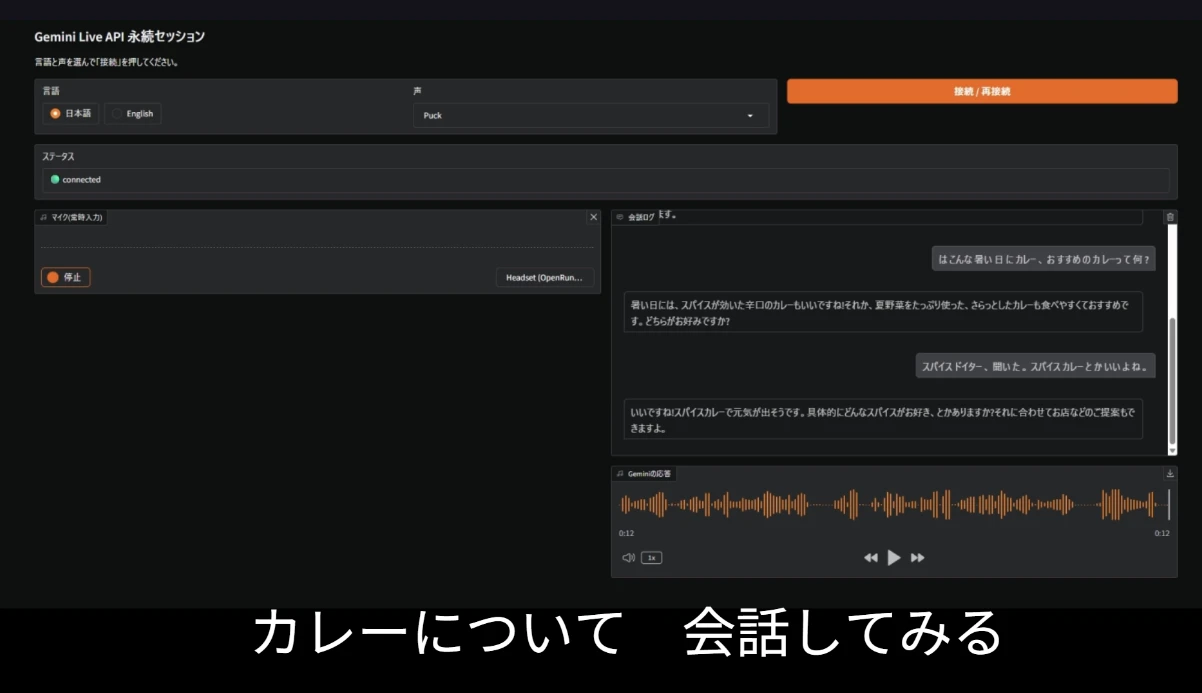Viewport: 1202px width, 693px height.
Task: Click reply starting 暑い日には、スパイスが効いた
Action: pos(883,312)
